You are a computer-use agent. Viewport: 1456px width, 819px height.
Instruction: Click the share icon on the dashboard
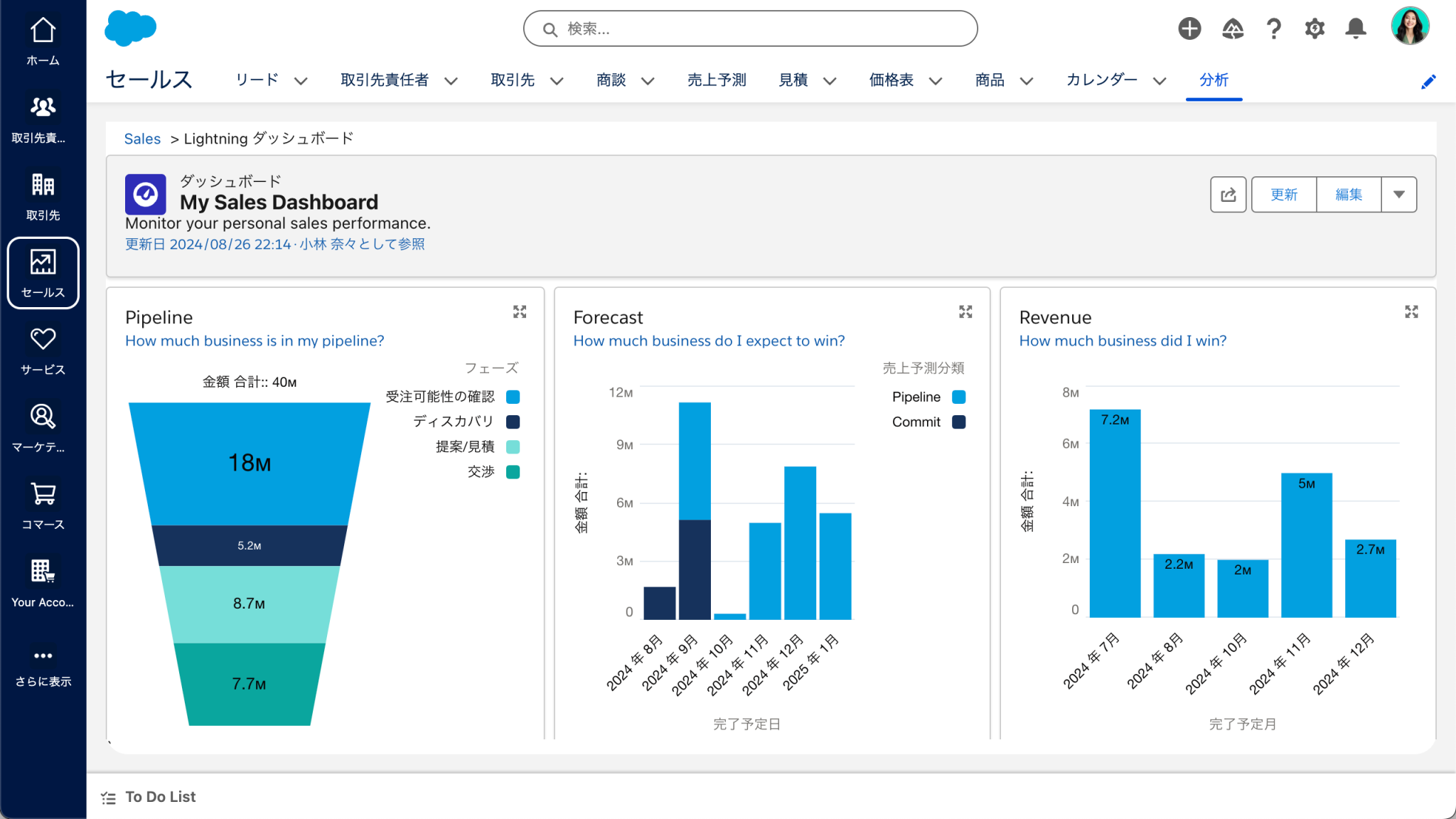coord(1228,194)
